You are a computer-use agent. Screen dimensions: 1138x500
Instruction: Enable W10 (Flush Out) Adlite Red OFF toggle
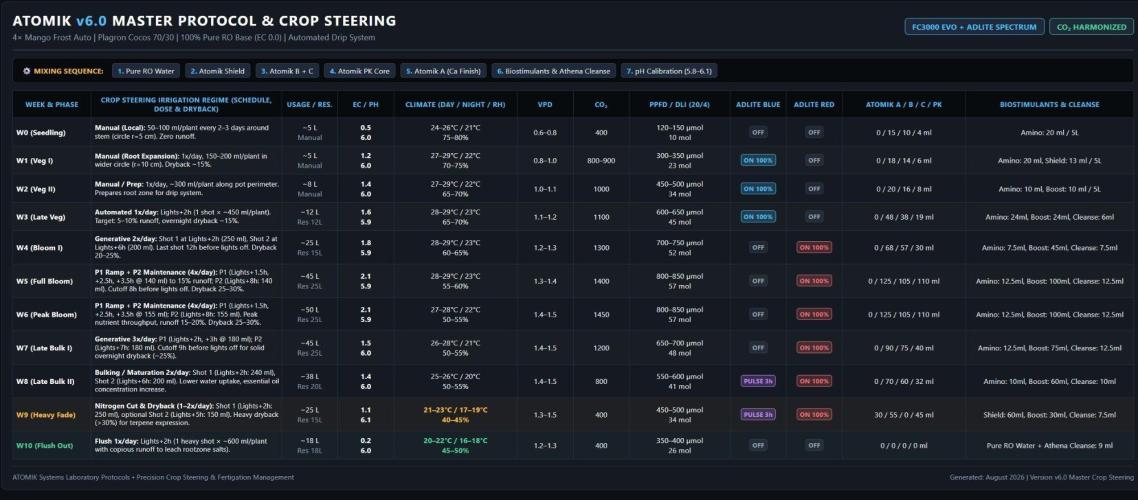coord(814,445)
